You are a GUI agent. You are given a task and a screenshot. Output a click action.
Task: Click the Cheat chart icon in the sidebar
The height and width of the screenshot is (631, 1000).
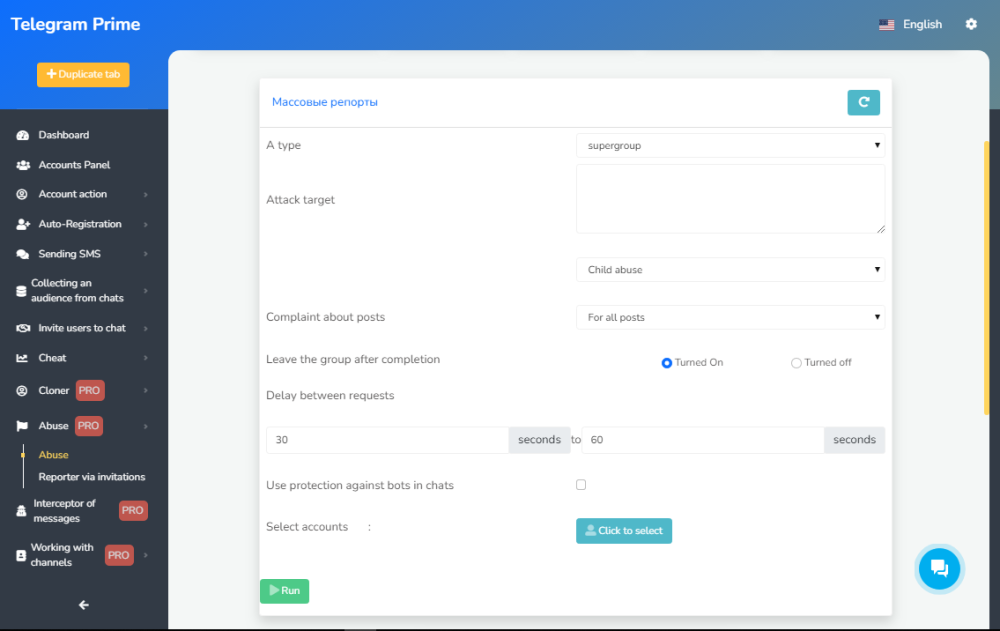point(23,358)
